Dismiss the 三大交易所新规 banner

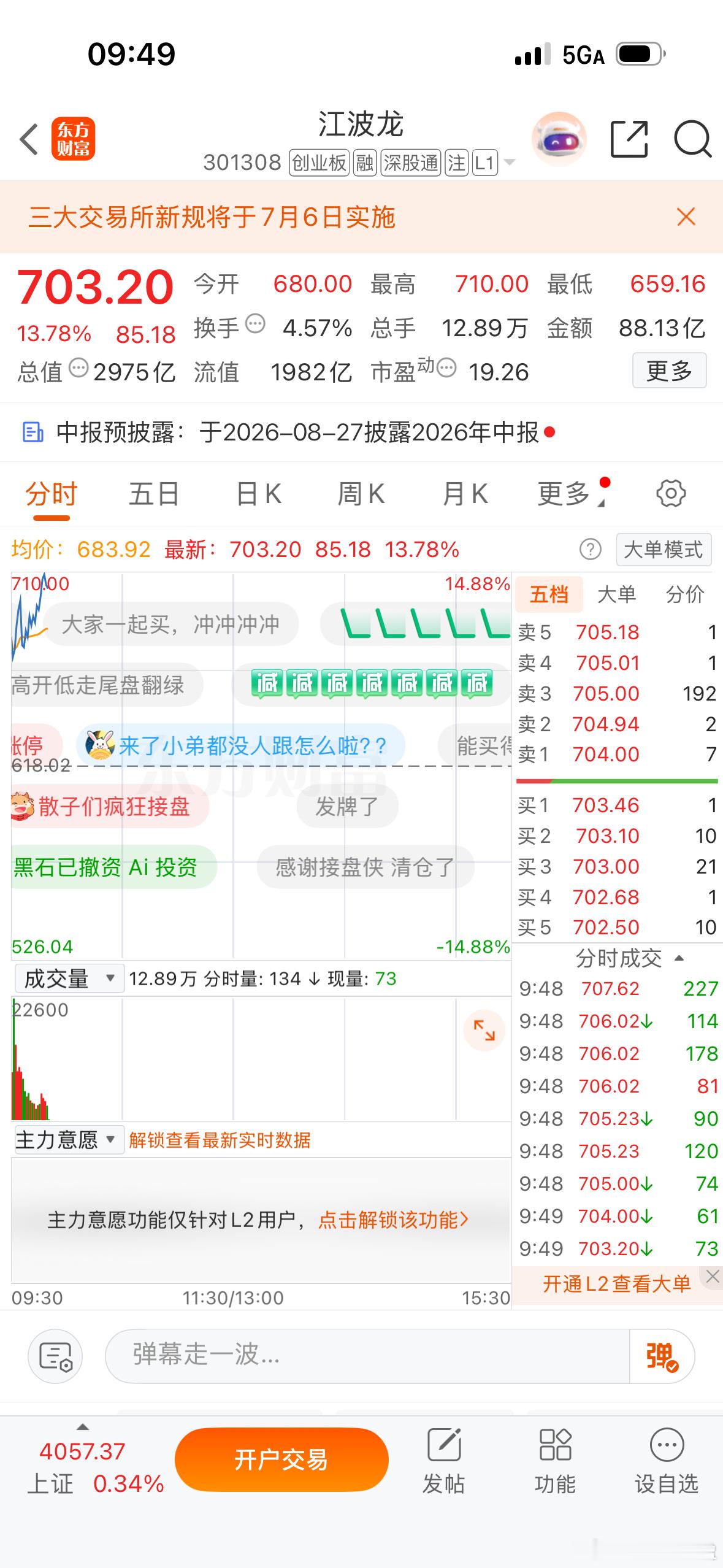[x=686, y=217]
